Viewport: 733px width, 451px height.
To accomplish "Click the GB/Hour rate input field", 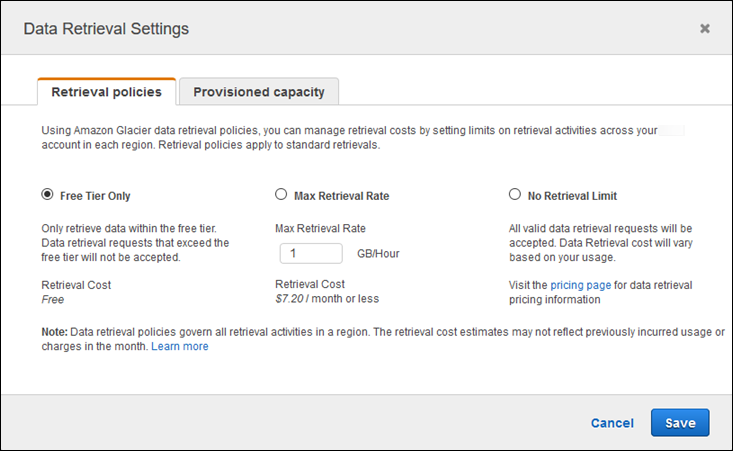I will 311,253.
